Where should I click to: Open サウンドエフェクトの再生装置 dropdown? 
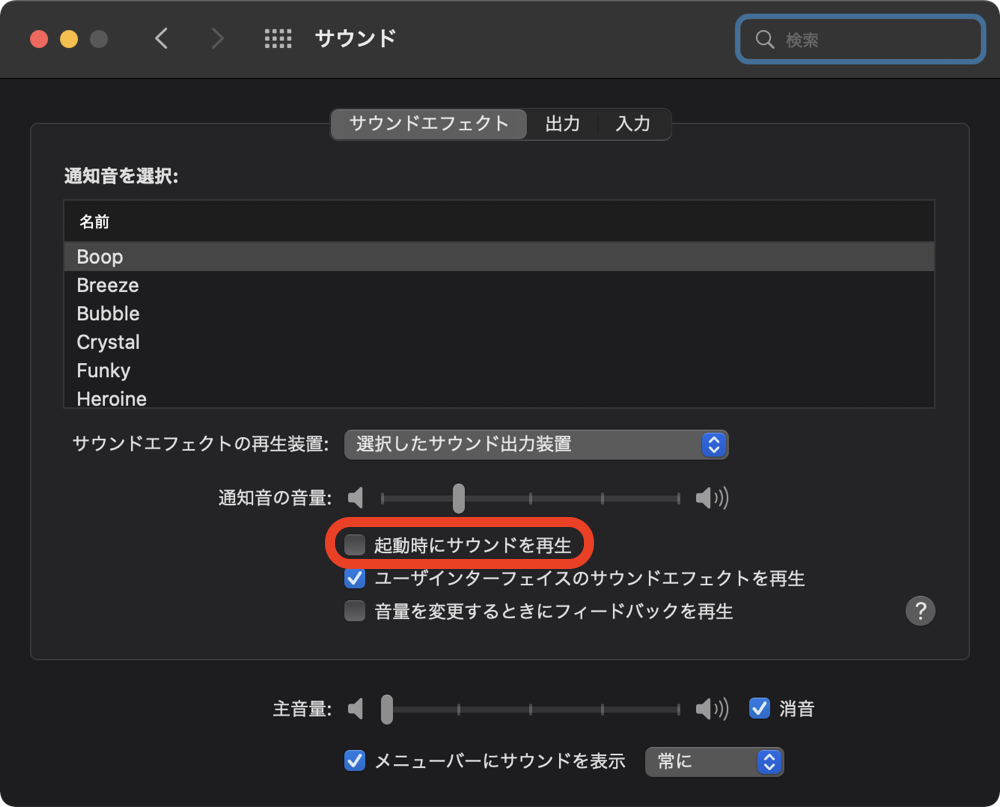[x=536, y=445]
